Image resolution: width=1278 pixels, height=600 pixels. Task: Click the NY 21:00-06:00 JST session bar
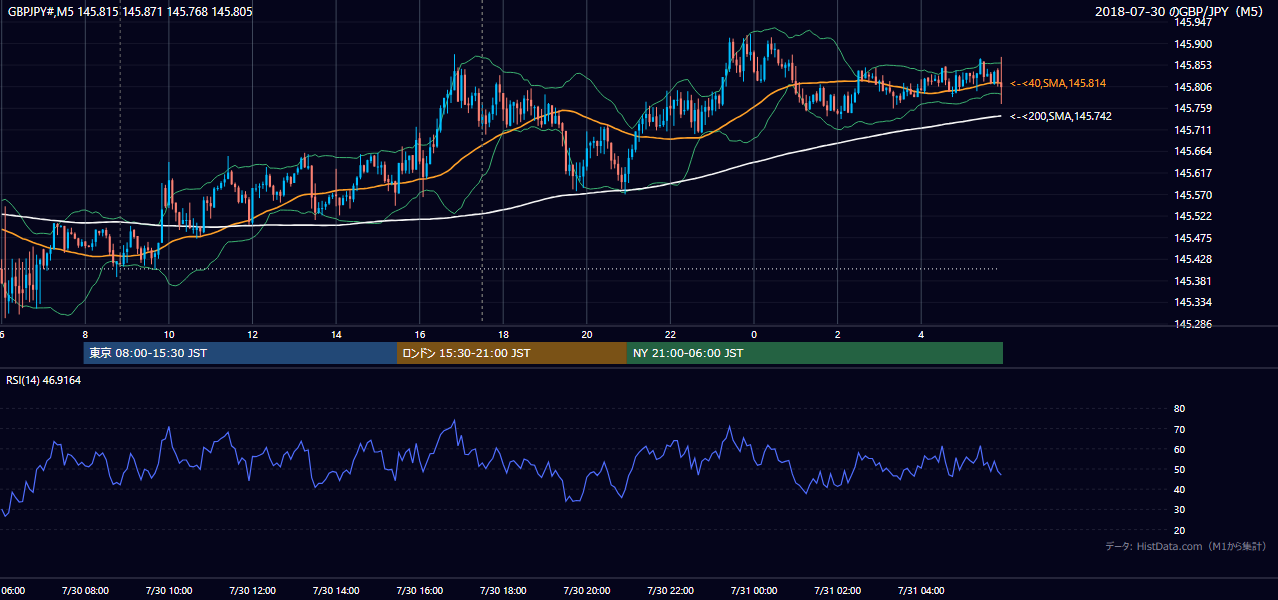pyautogui.click(x=815, y=353)
